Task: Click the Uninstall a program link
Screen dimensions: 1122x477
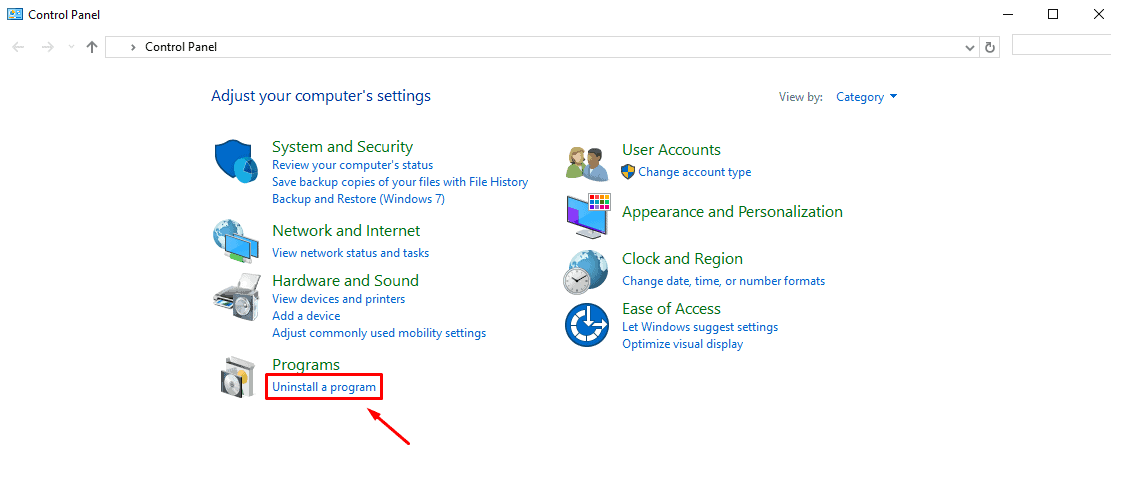Action: [x=324, y=387]
